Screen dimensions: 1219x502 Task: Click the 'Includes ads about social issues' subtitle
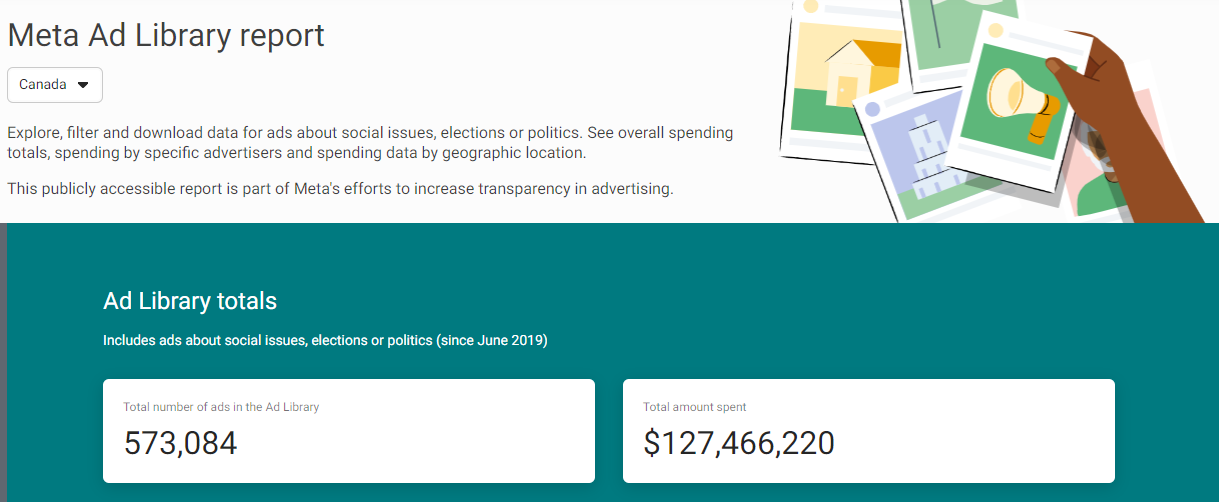(x=325, y=340)
